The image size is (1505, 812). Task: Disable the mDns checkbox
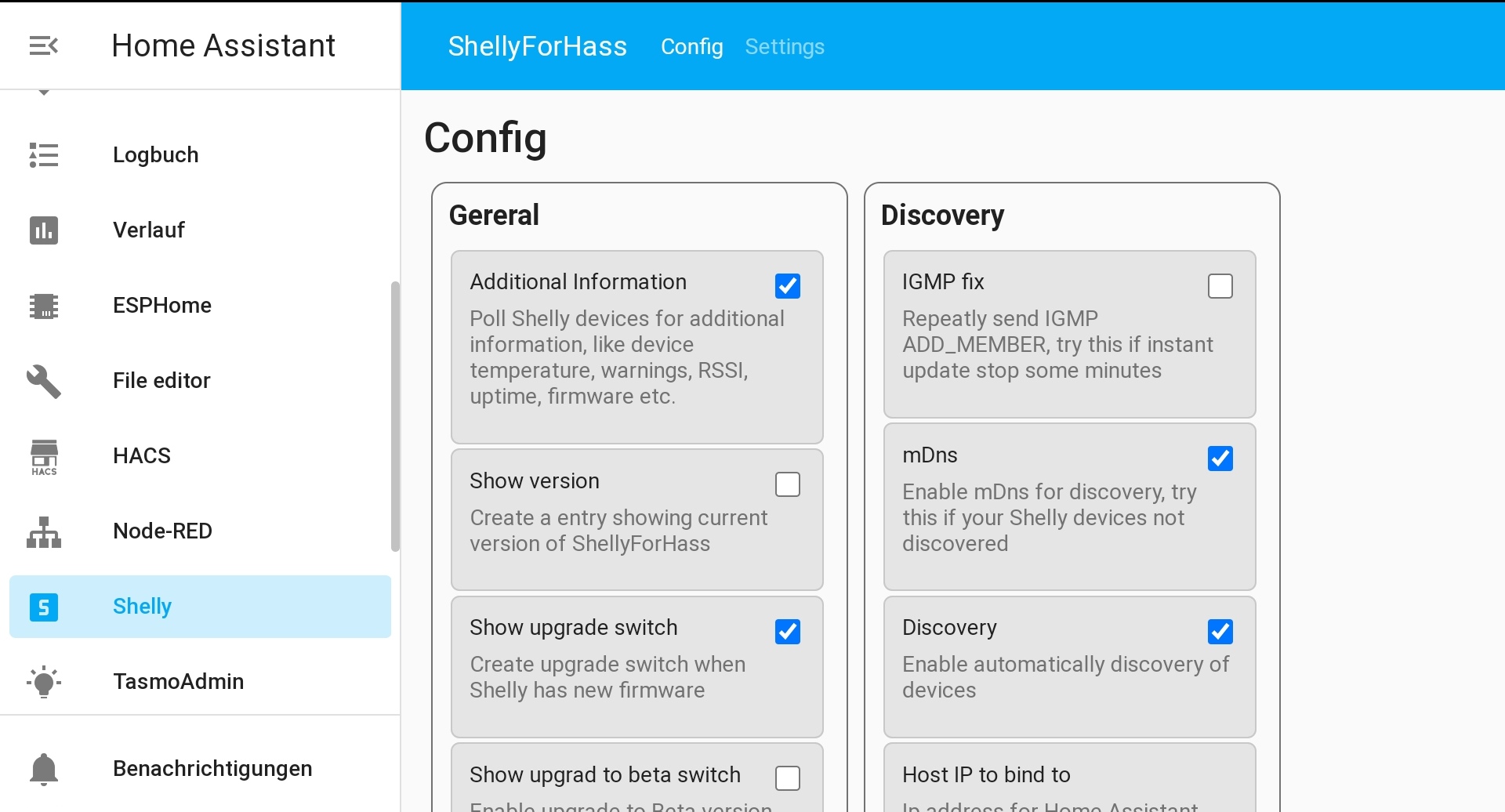pos(1220,459)
